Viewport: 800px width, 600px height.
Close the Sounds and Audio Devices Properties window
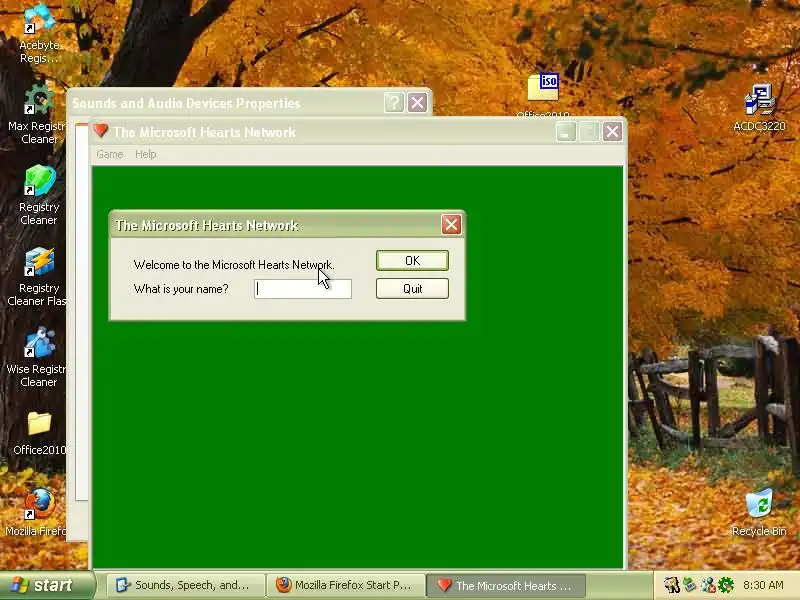tap(417, 103)
